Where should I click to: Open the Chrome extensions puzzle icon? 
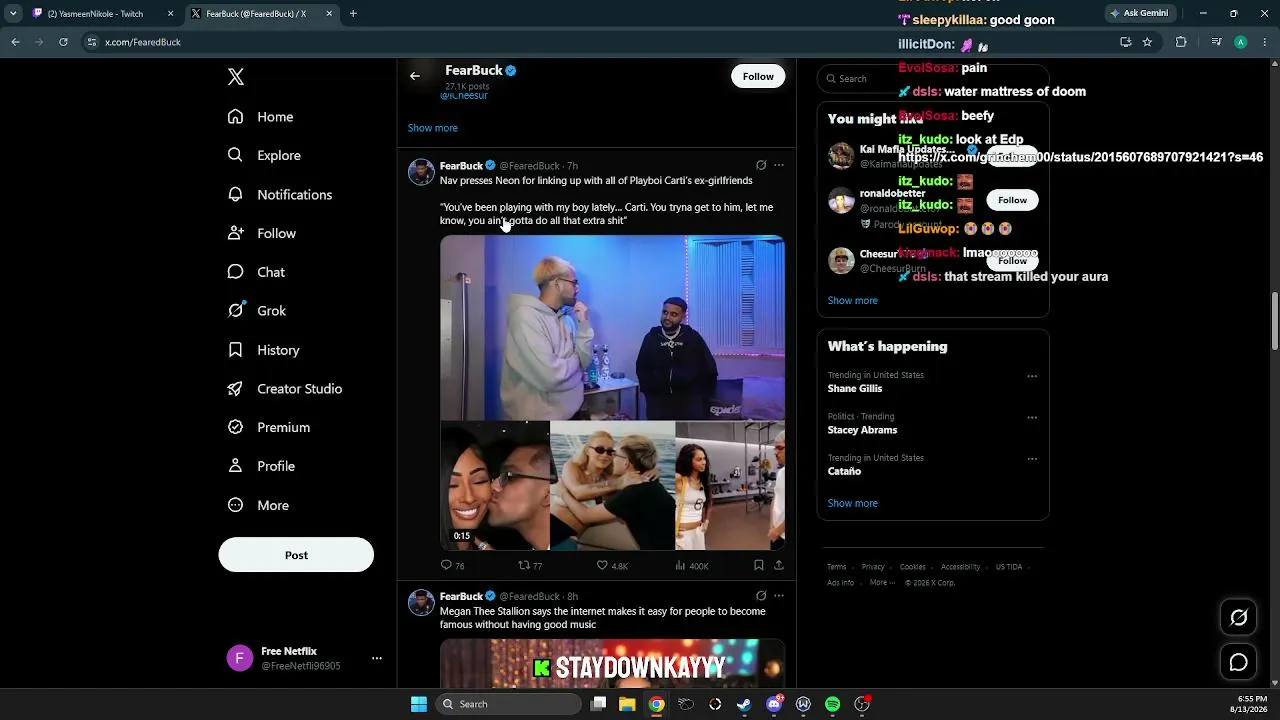(1181, 42)
